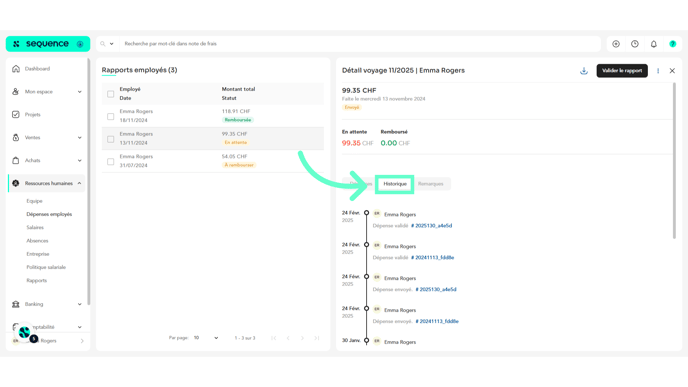Screen dimensions: 688x387
Task: Click the Projets checkmark icon
Action: click(16, 115)
